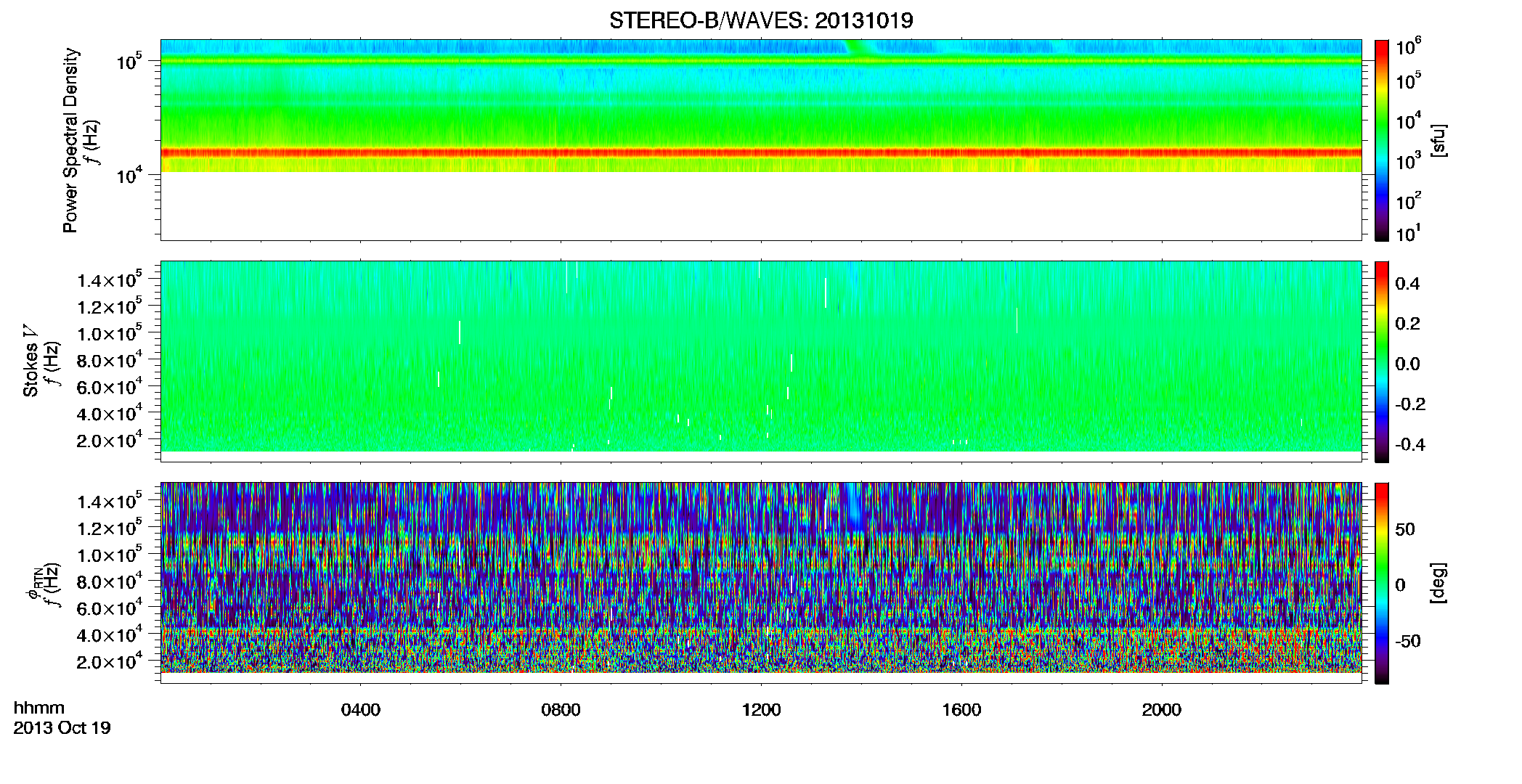Click the 2000 time axis label
This screenshot has width=1522, height=784.
point(1161,710)
